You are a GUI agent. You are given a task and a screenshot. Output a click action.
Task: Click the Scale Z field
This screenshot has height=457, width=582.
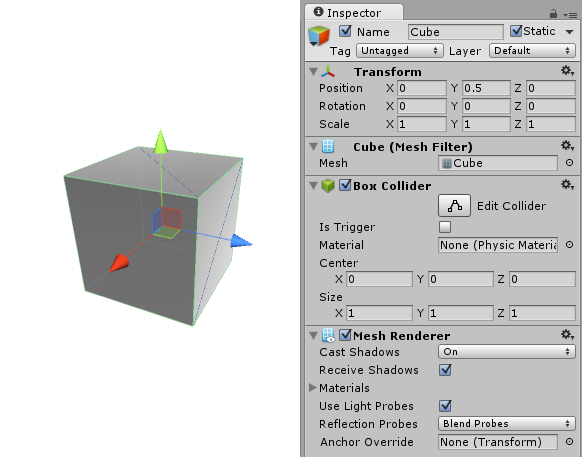pos(551,124)
